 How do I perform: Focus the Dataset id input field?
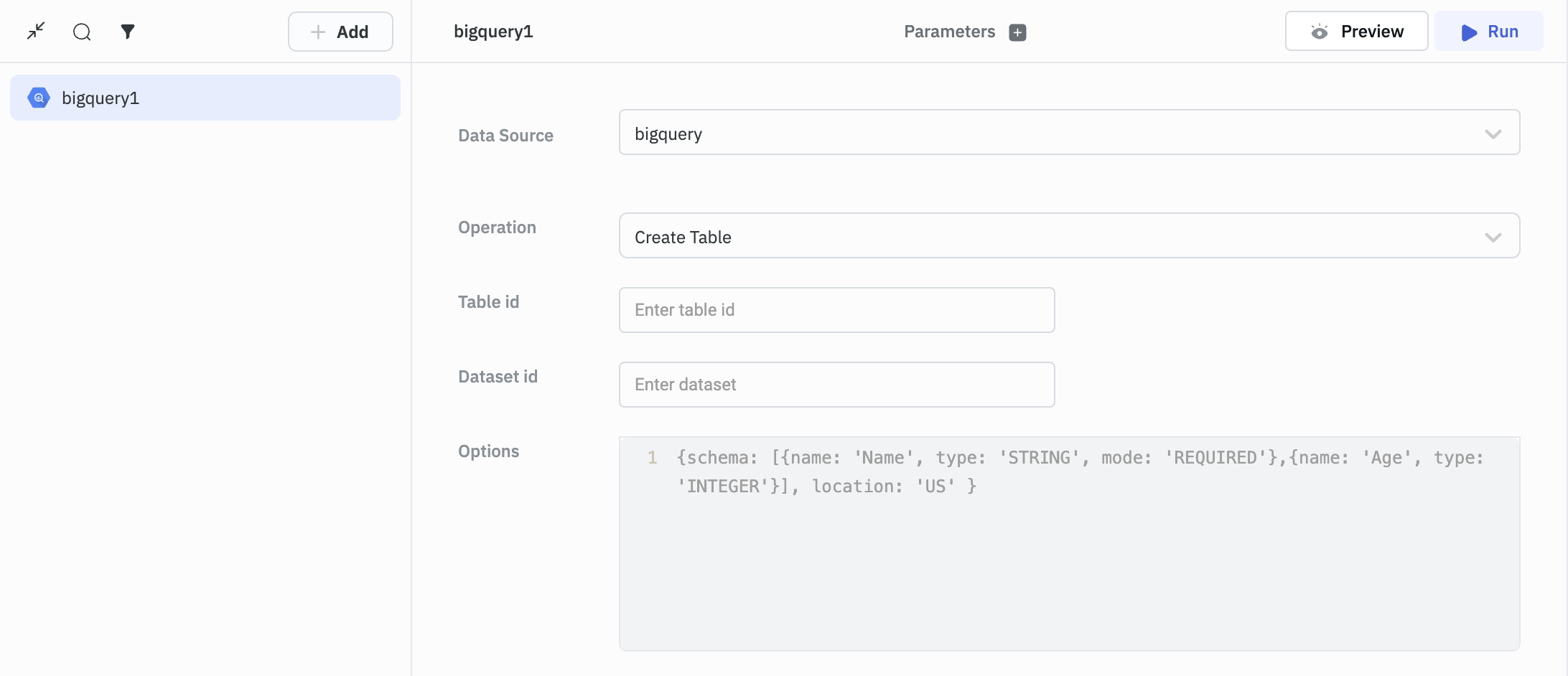click(836, 385)
